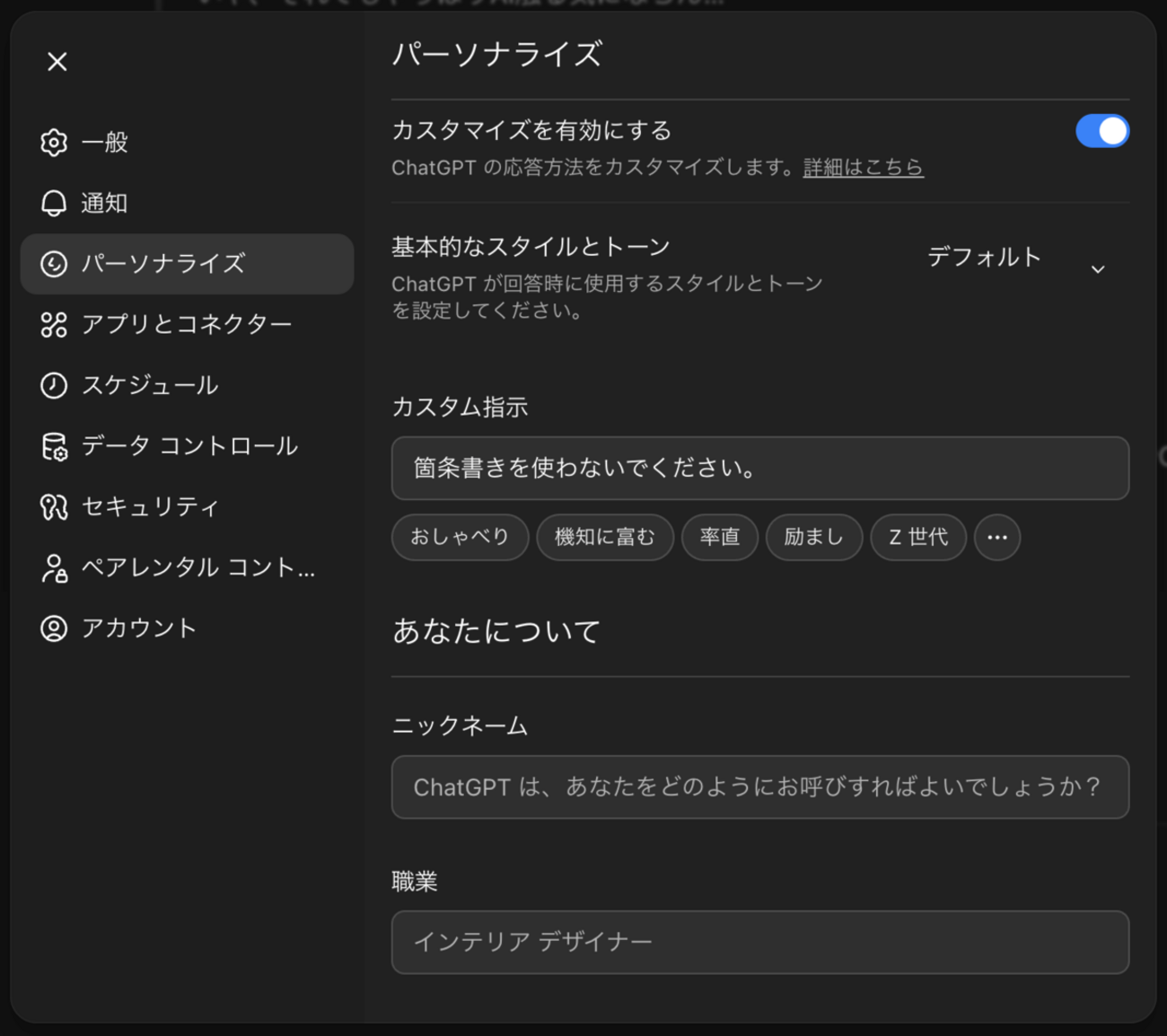Viewport: 1167px width, 1036px height.
Task: Open データ コントロール settings
Action: (x=187, y=446)
